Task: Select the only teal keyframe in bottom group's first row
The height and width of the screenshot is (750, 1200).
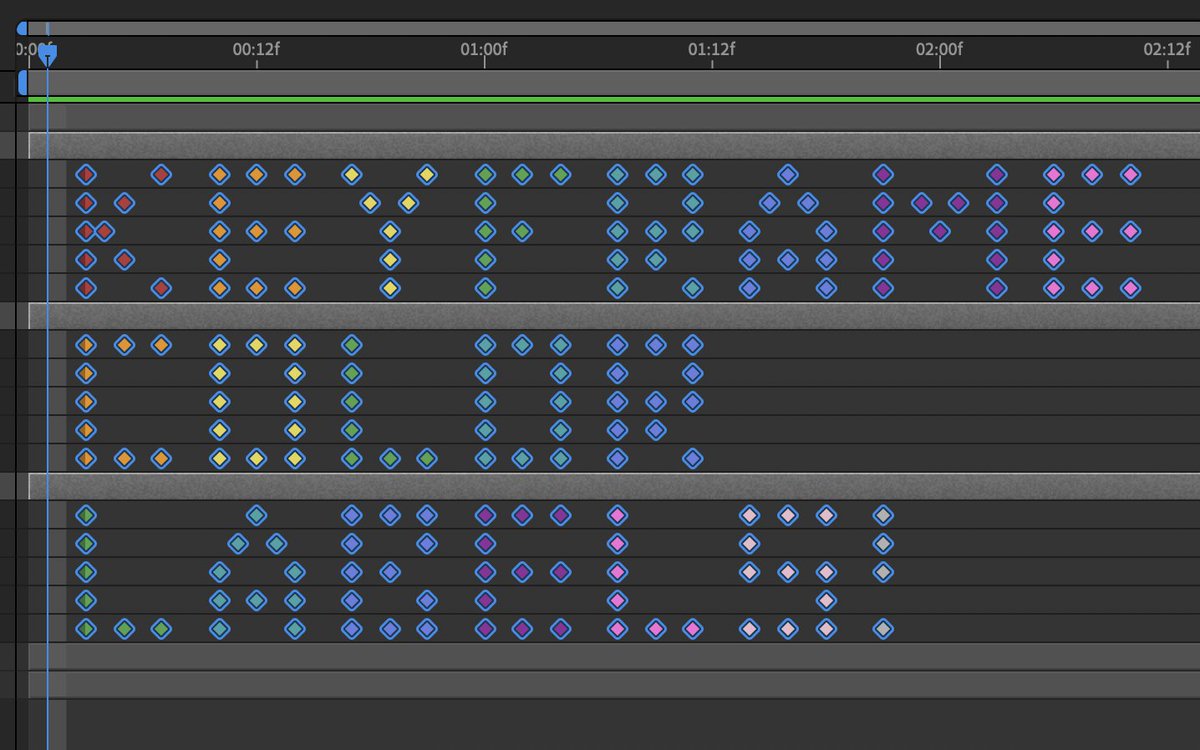Action: (257, 516)
